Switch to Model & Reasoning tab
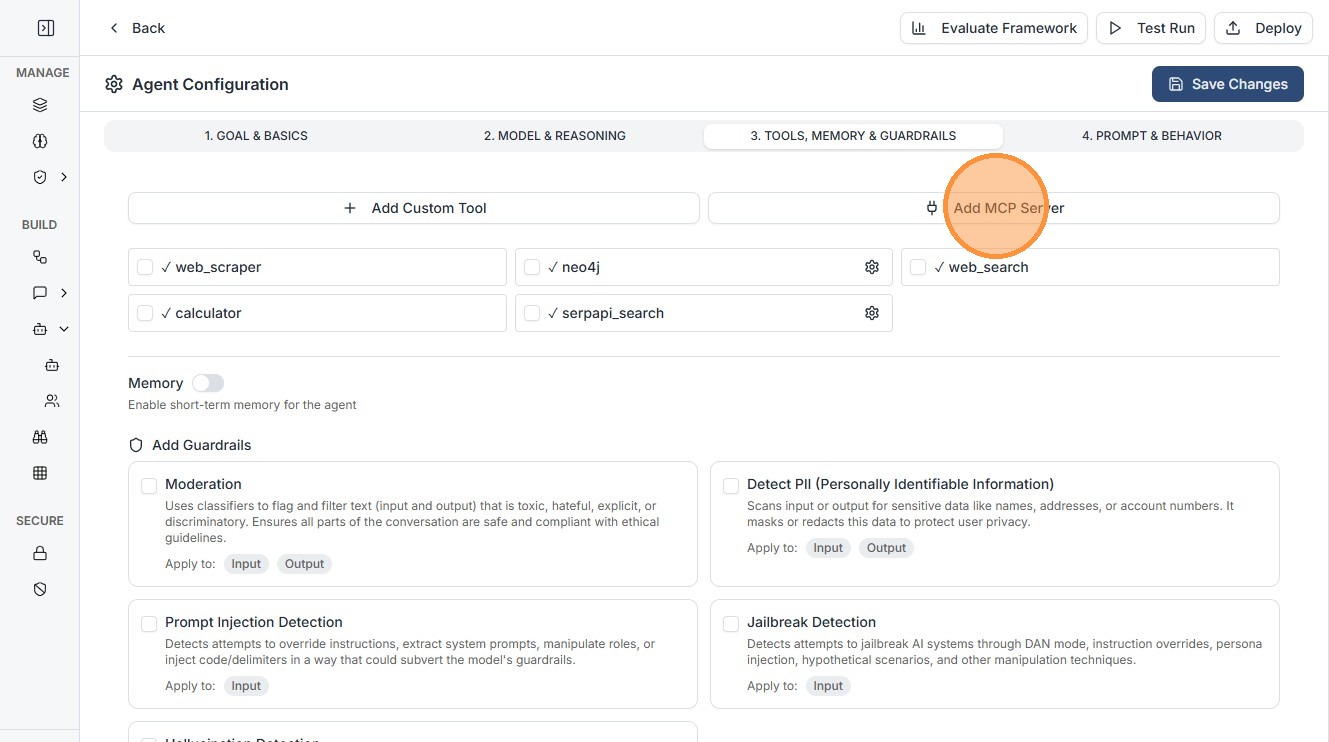 point(554,136)
